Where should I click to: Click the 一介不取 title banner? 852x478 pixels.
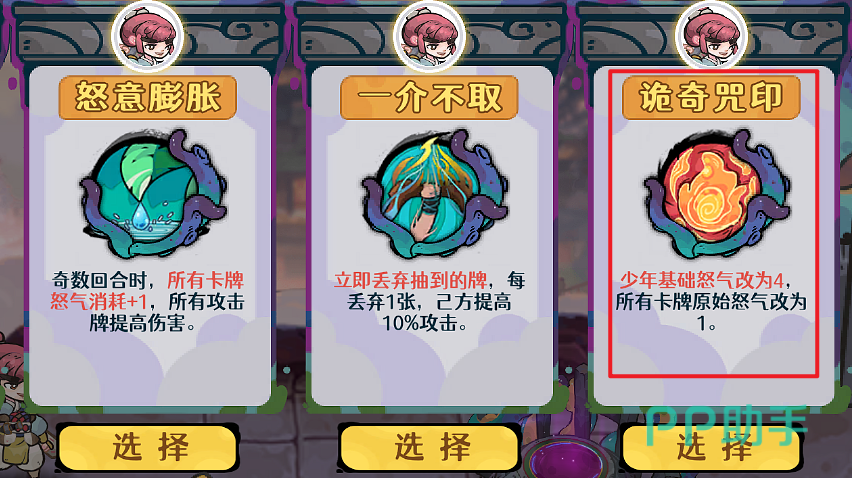click(x=429, y=97)
